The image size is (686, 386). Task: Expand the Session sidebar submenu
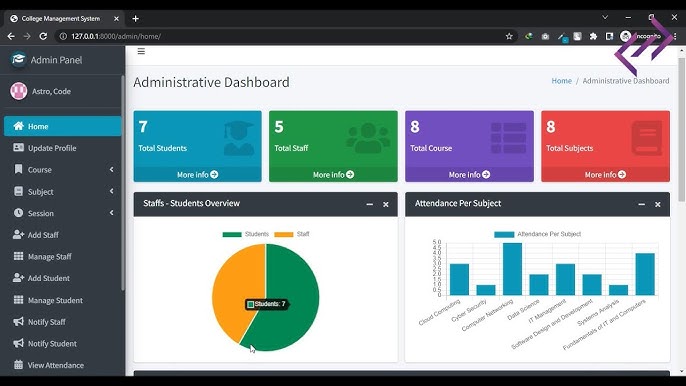pyautogui.click(x=63, y=213)
